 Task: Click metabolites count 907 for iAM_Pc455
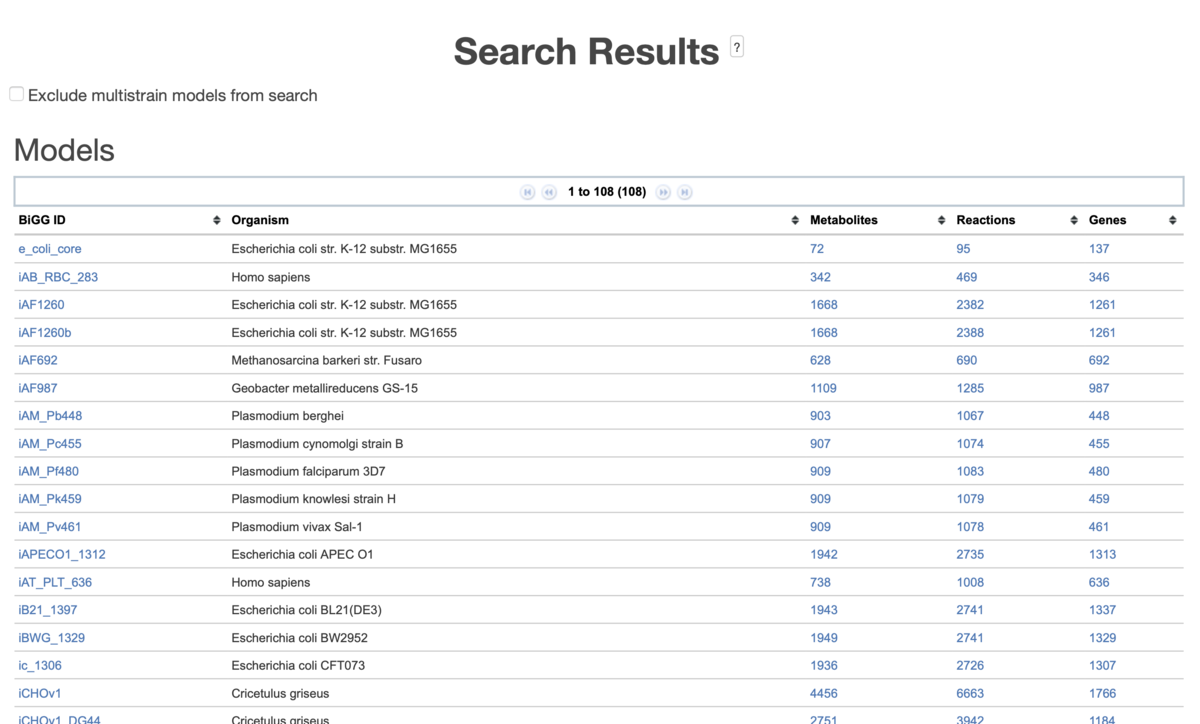coord(820,444)
